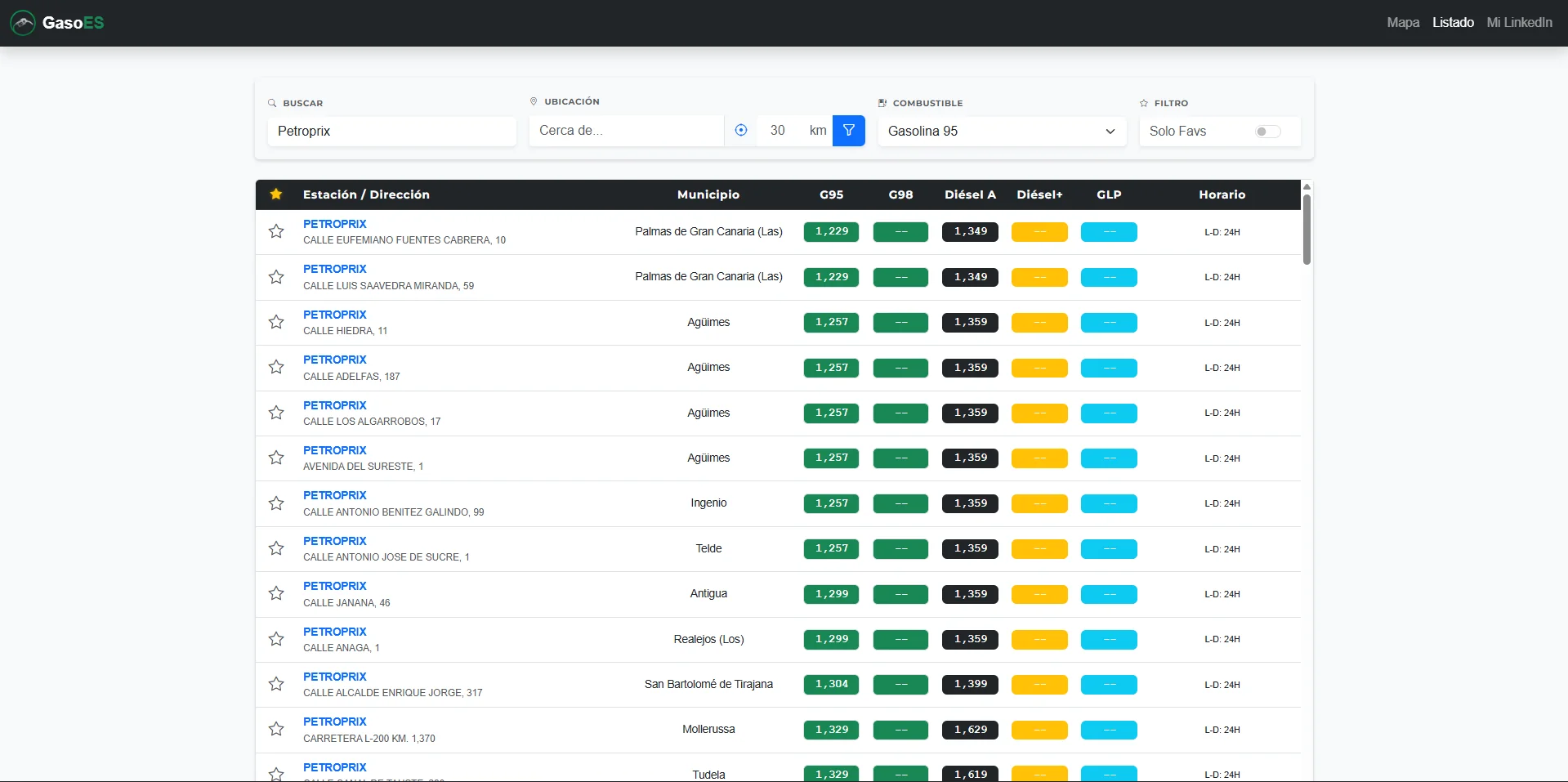The height and width of the screenshot is (782, 1568).
Task: Open PETROPRIX at Calle Adelfas, 187
Action: point(335,360)
